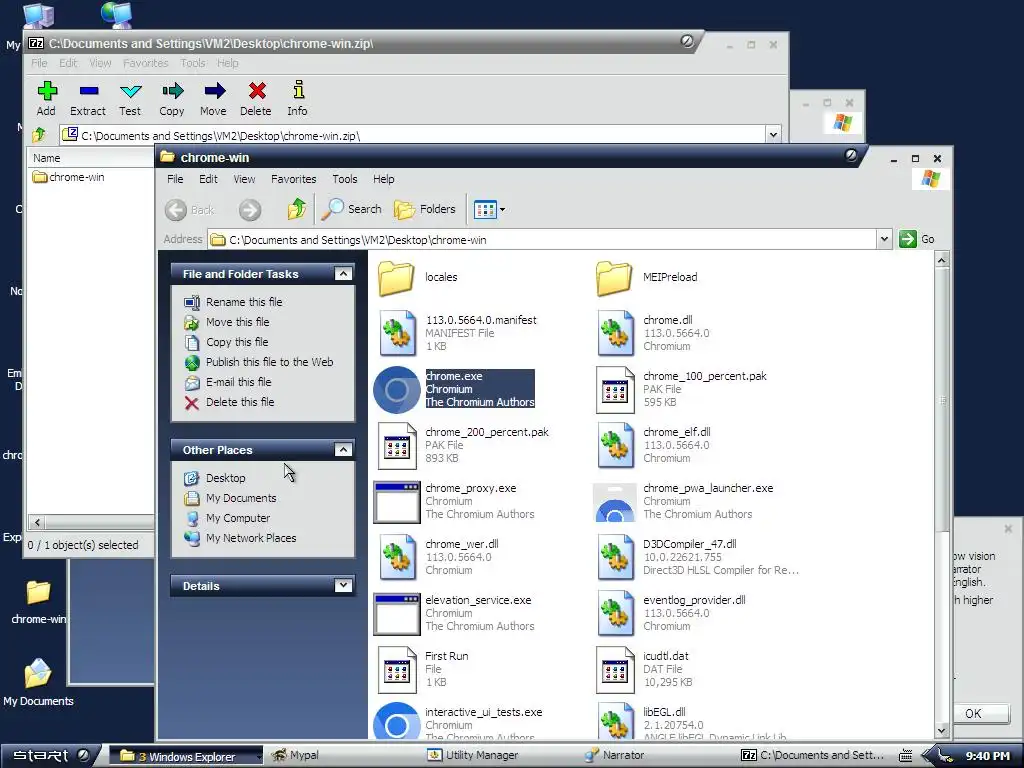The width and height of the screenshot is (1024, 768).
Task: Click Copy in the 7-Zip toolbar
Action: coord(172,99)
